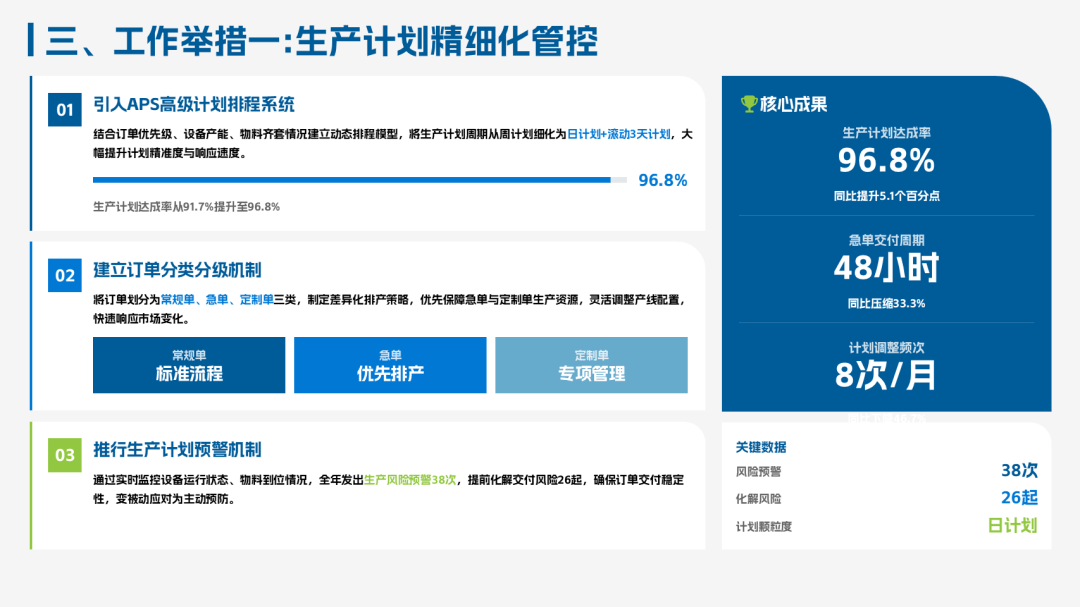Viewport: 1080px width, 607px height.
Task: Select the 急单 优先排产 box
Action: click(x=390, y=365)
